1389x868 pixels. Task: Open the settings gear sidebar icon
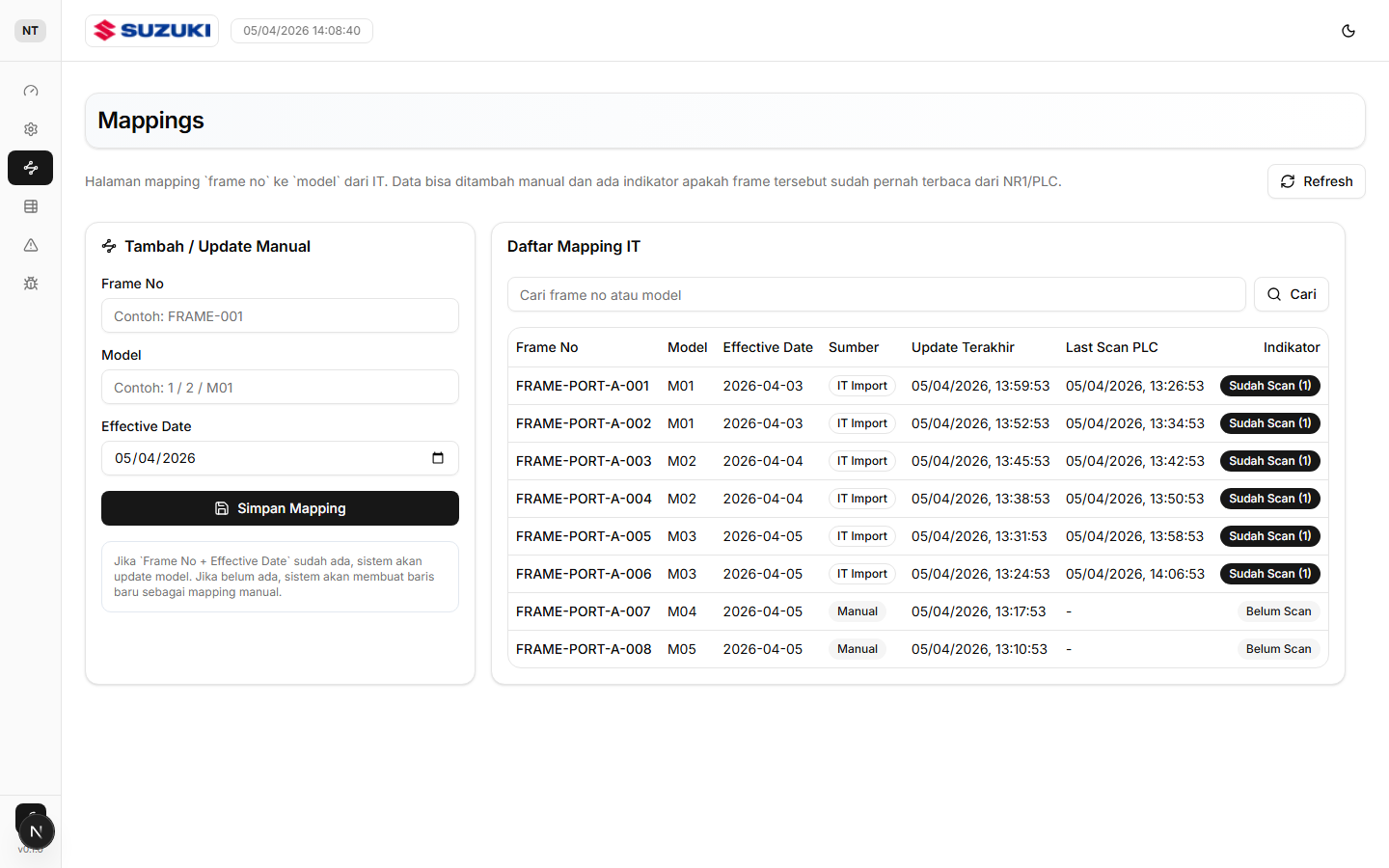pos(31,129)
